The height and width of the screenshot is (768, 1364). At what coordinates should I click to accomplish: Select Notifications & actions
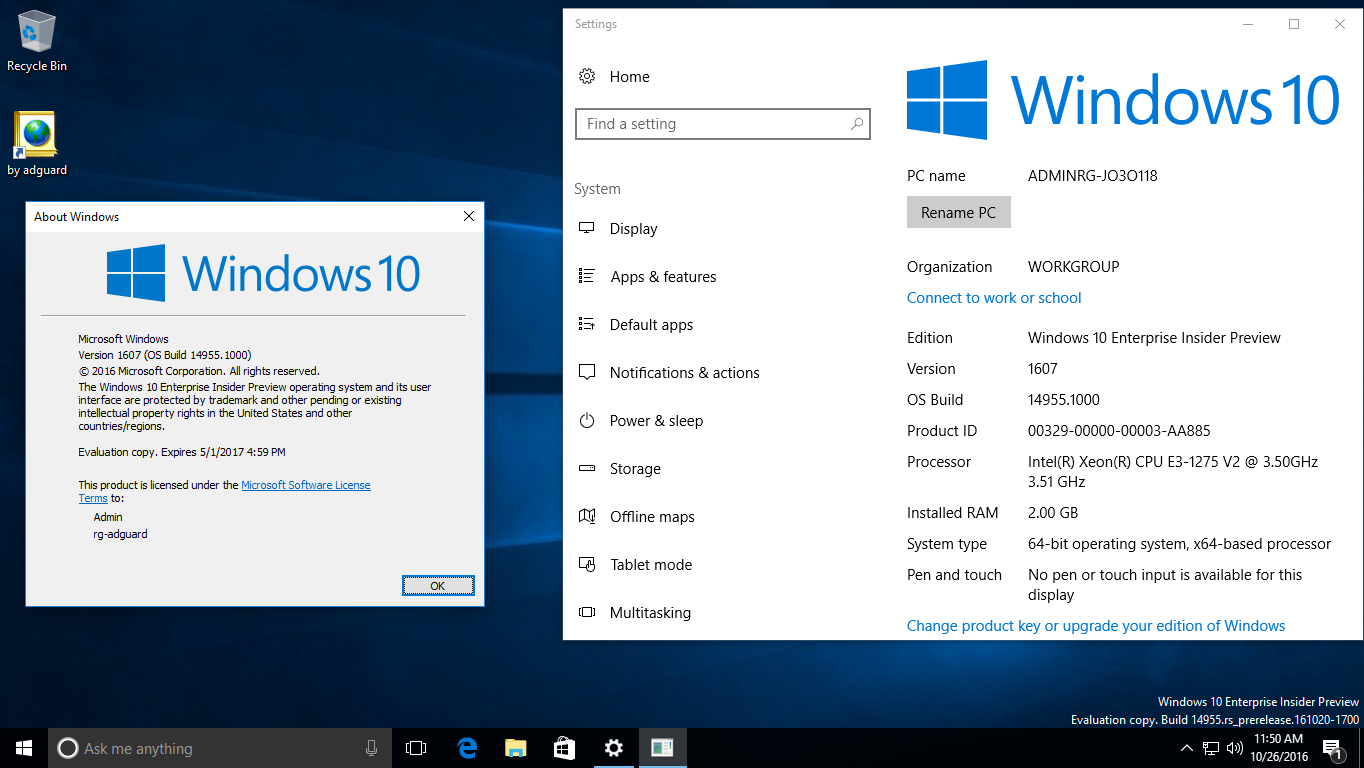[x=685, y=373]
